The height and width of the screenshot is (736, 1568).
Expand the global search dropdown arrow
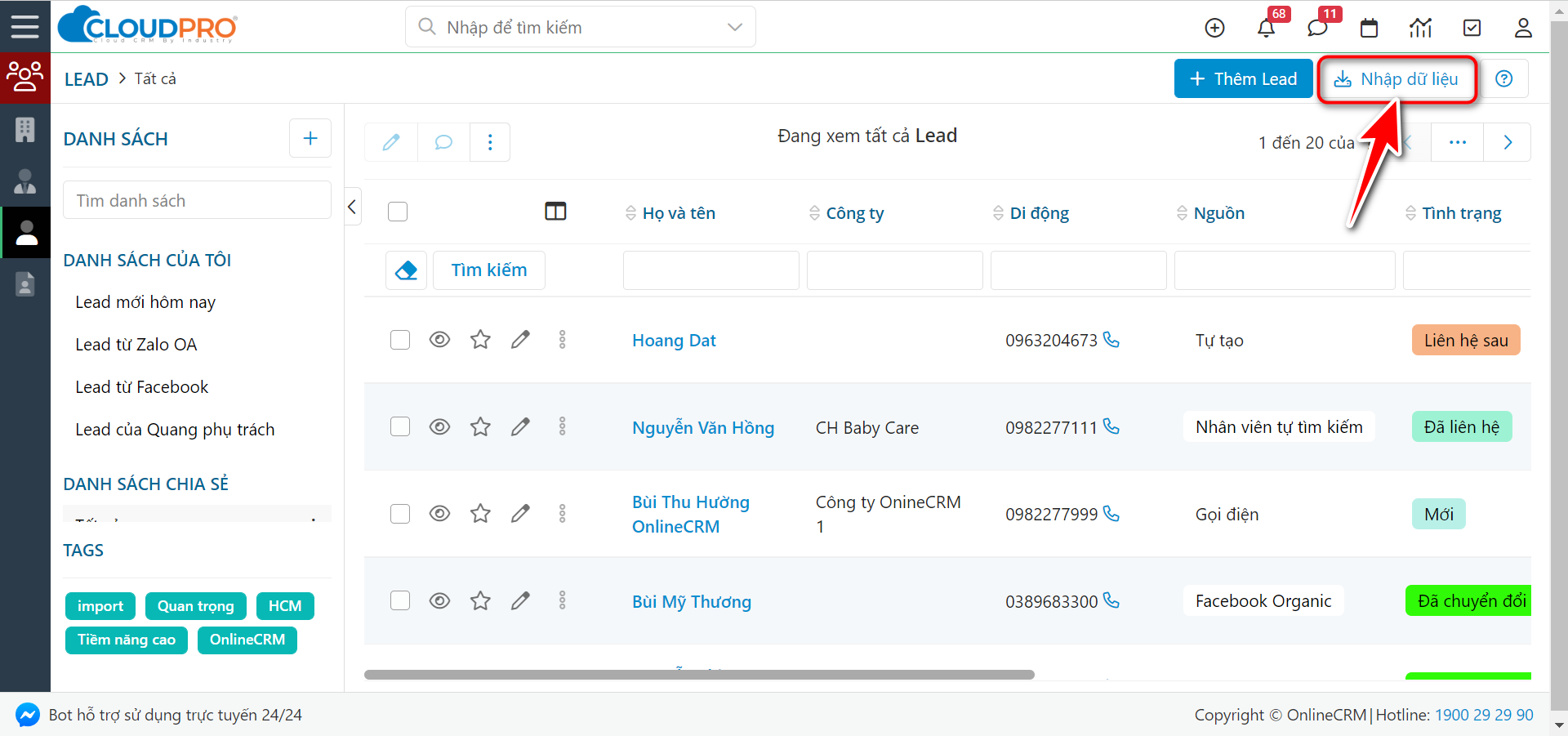pos(735,27)
